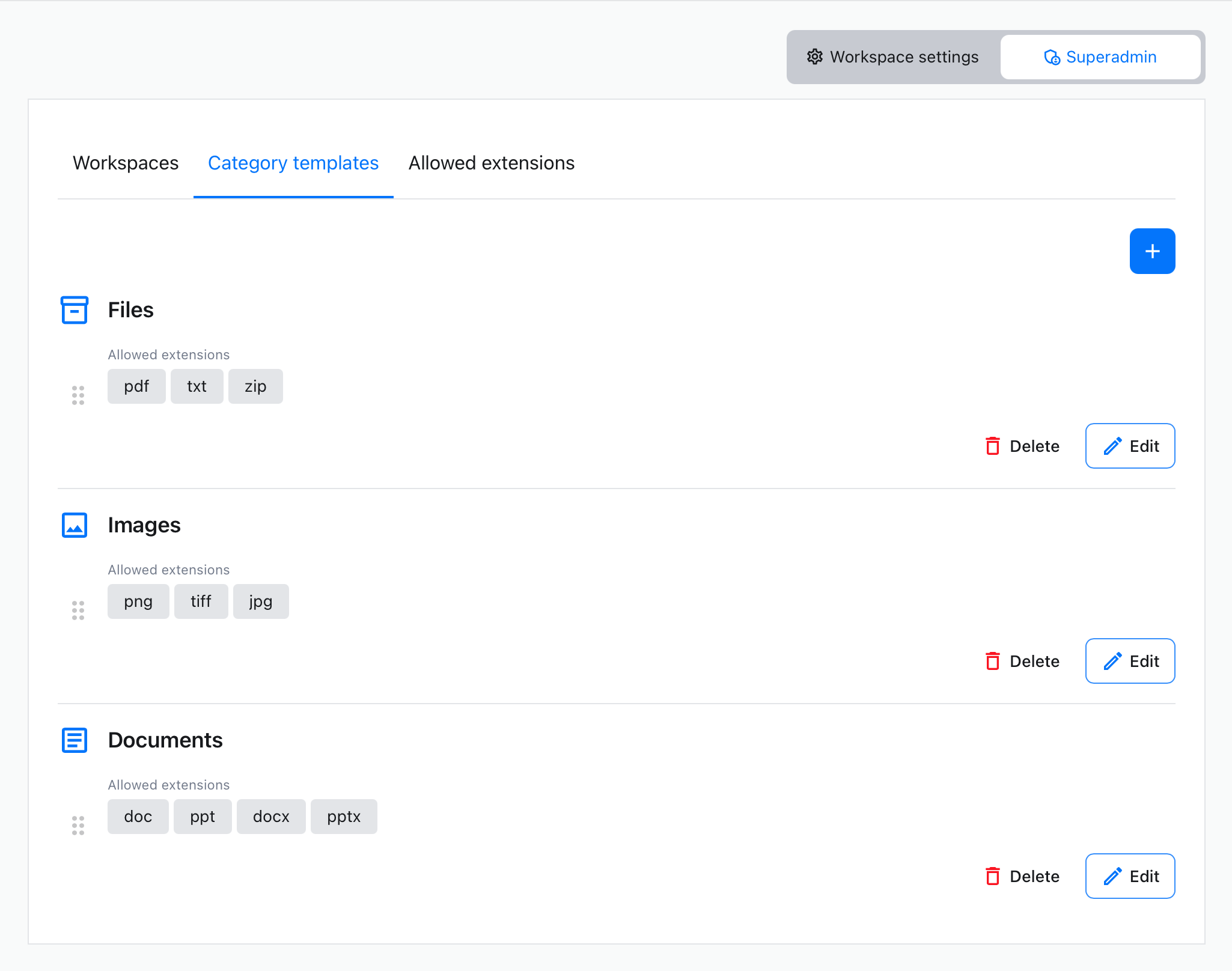Open Superadmin menu
The image size is (1232, 971).
[x=1098, y=57]
